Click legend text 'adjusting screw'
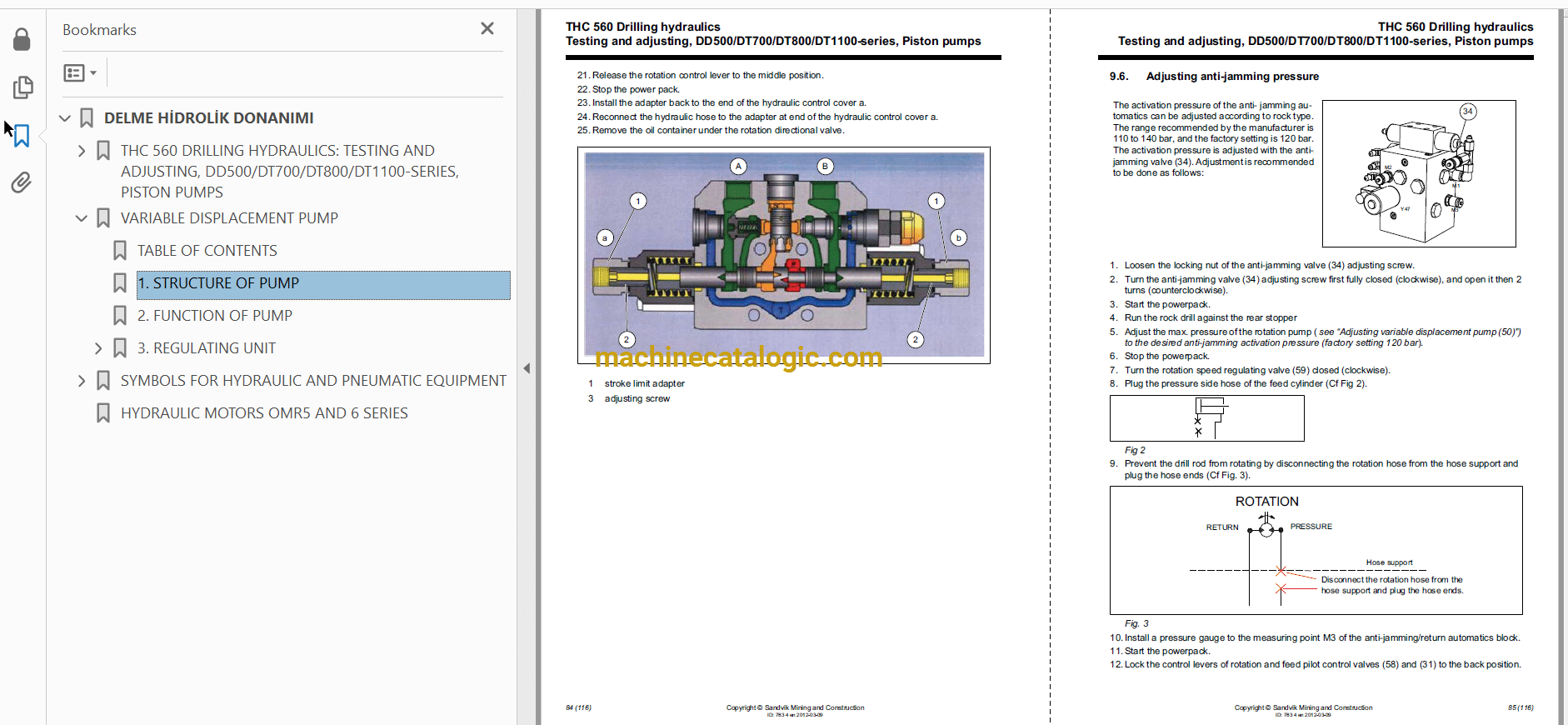The width and height of the screenshot is (1568, 725). 637,399
